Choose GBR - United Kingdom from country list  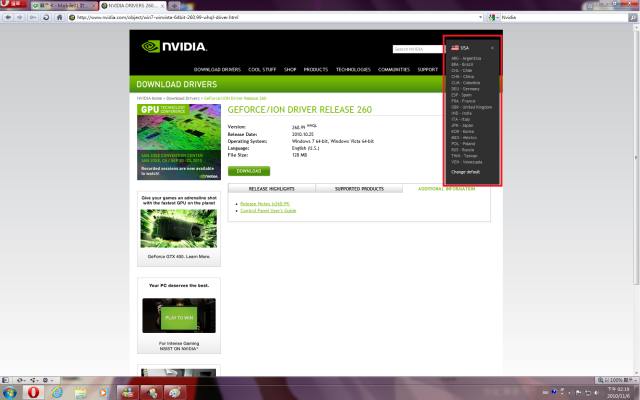pyautogui.click(x=471, y=107)
